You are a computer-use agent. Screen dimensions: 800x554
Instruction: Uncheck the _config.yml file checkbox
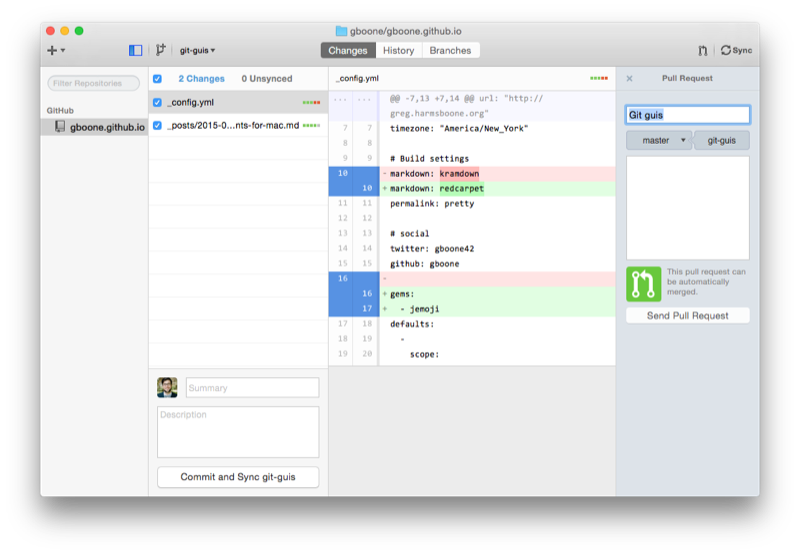(x=157, y=103)
